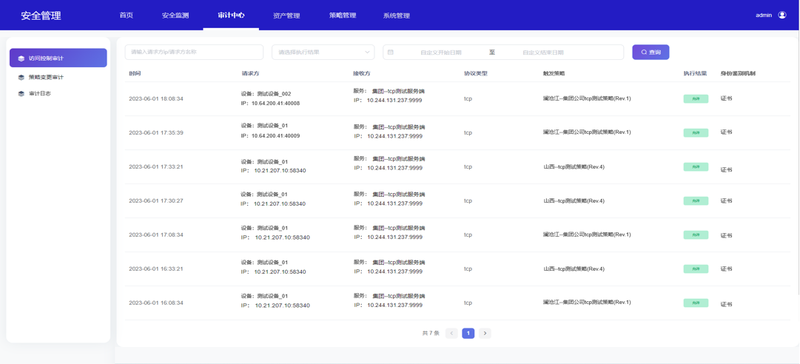800x364 pixels.
Task: Click requester IP in the 17:33:21 row
Action: pyautogui.click(x=280, y=171)
